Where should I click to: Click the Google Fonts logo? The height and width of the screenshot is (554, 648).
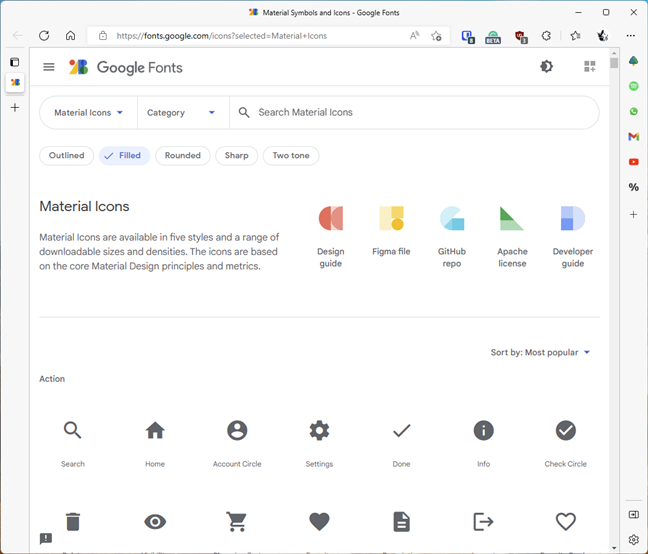(x=126, y=67)
